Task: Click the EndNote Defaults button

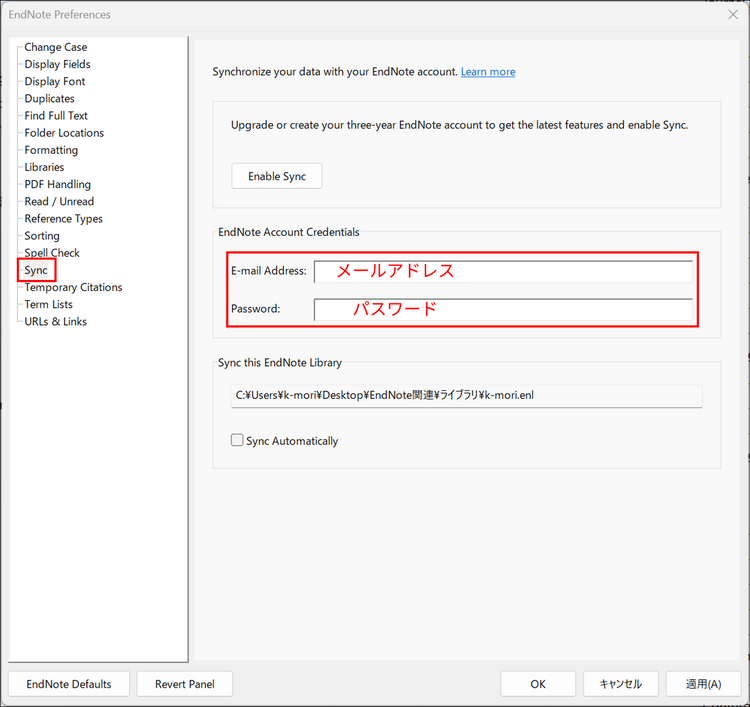Action: [x=69, y=684]
